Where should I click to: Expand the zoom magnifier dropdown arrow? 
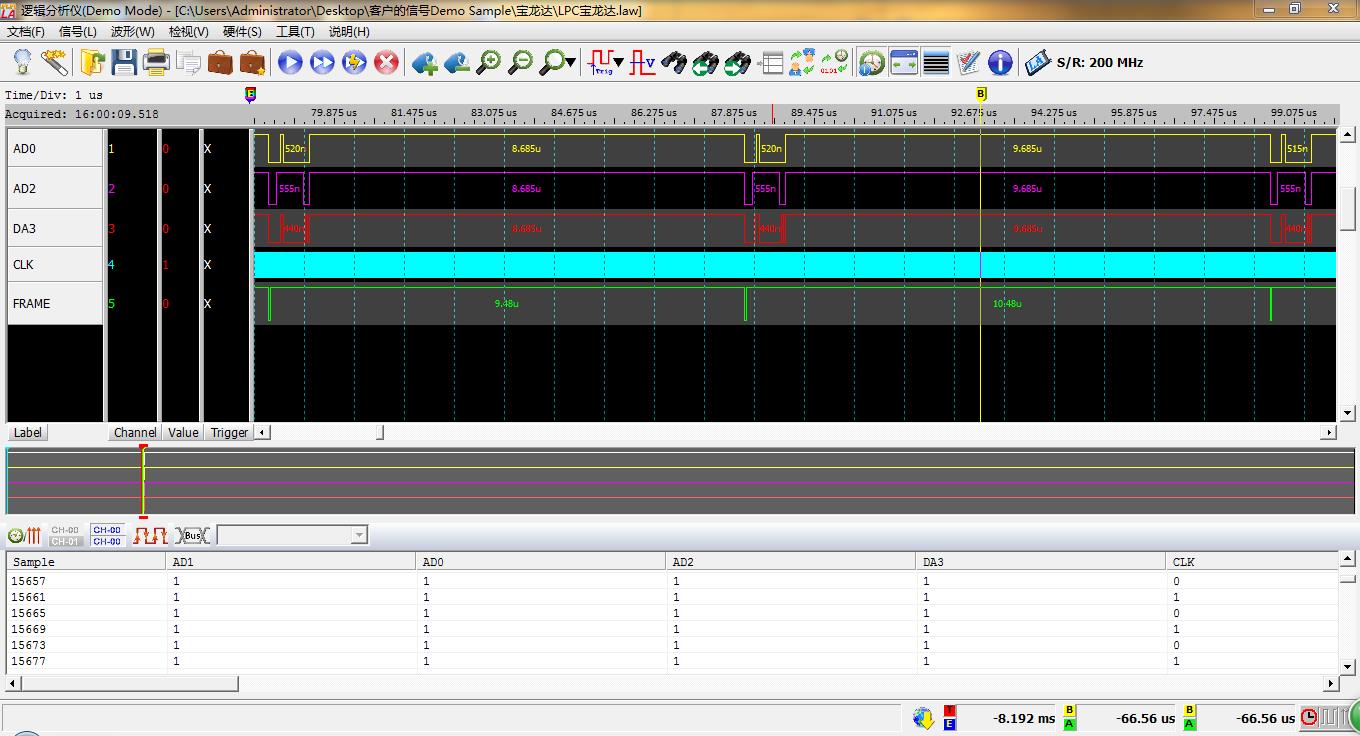click(571, 63)
